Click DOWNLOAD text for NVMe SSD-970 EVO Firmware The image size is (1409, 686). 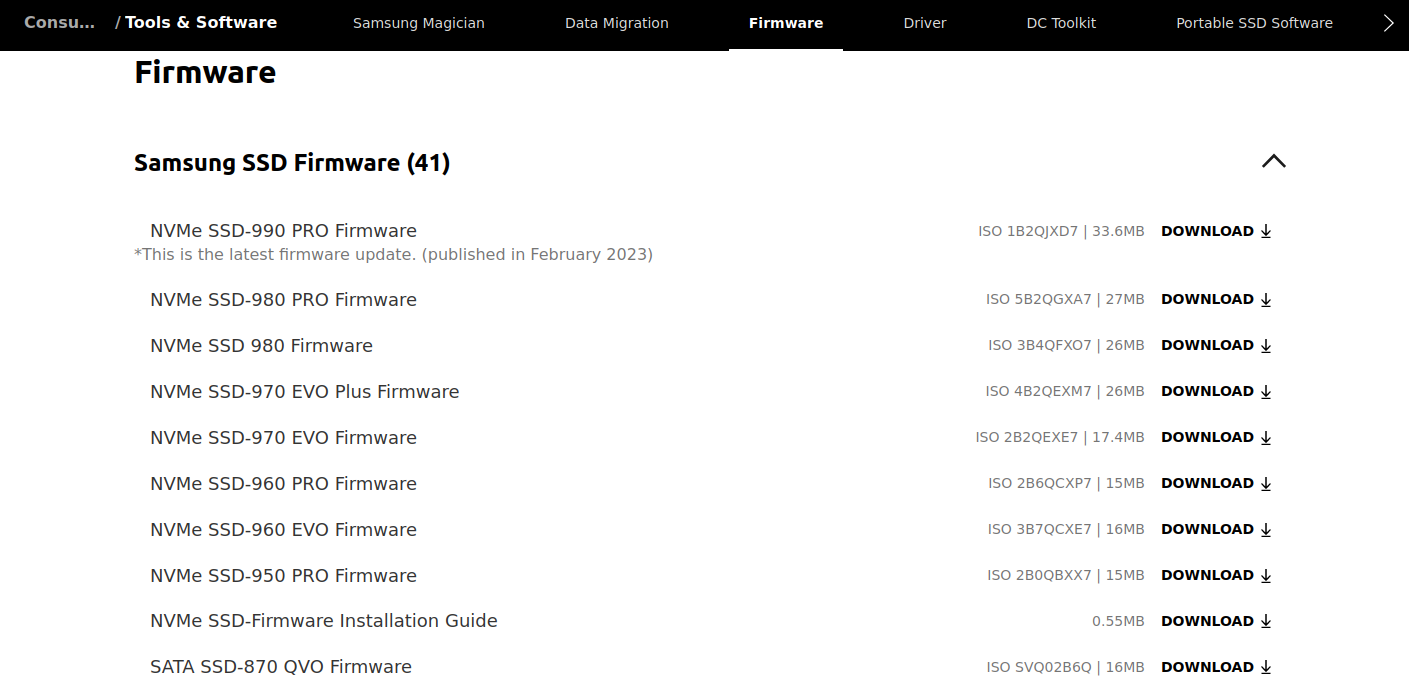(x=1207, y=437)
